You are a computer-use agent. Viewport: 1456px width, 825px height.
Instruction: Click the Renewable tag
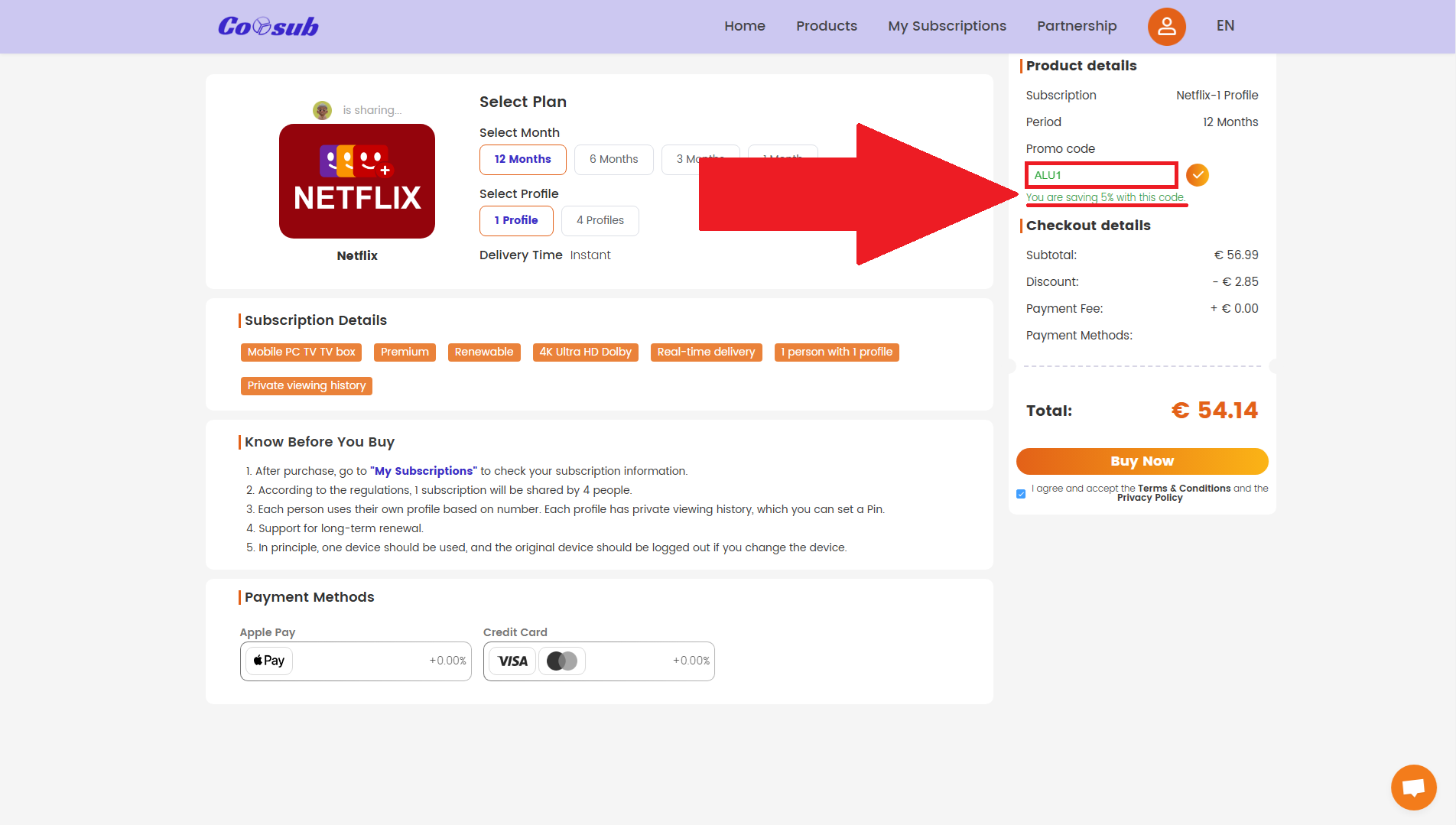tap(484, 352)
